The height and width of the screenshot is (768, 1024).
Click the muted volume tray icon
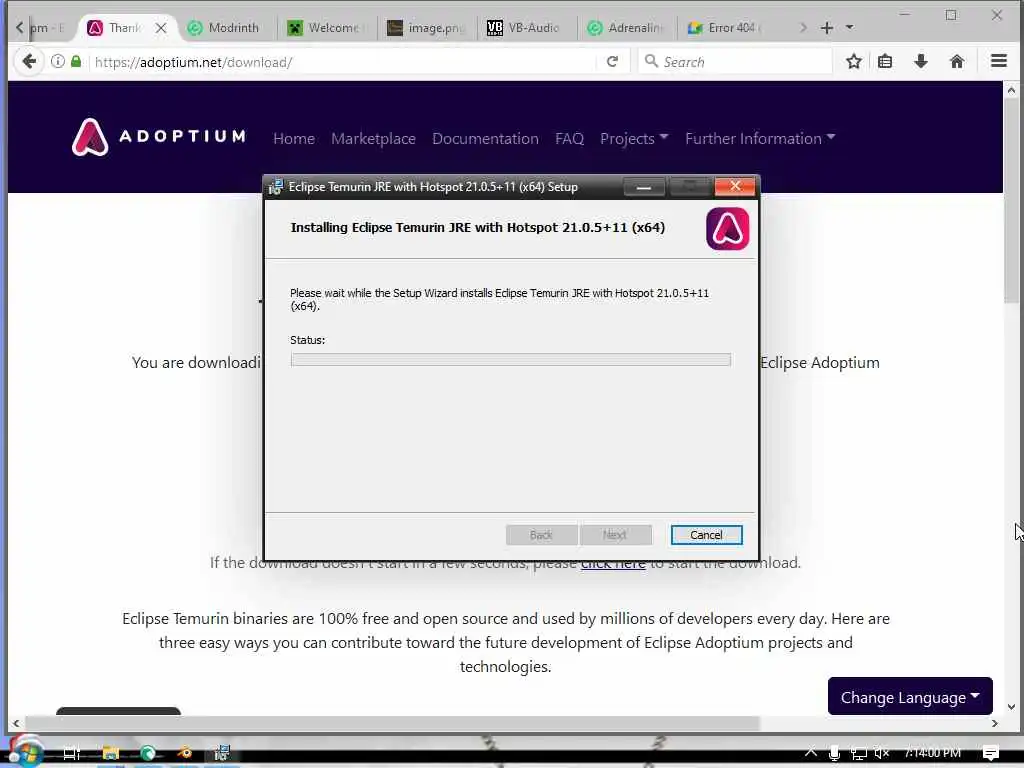882,753
